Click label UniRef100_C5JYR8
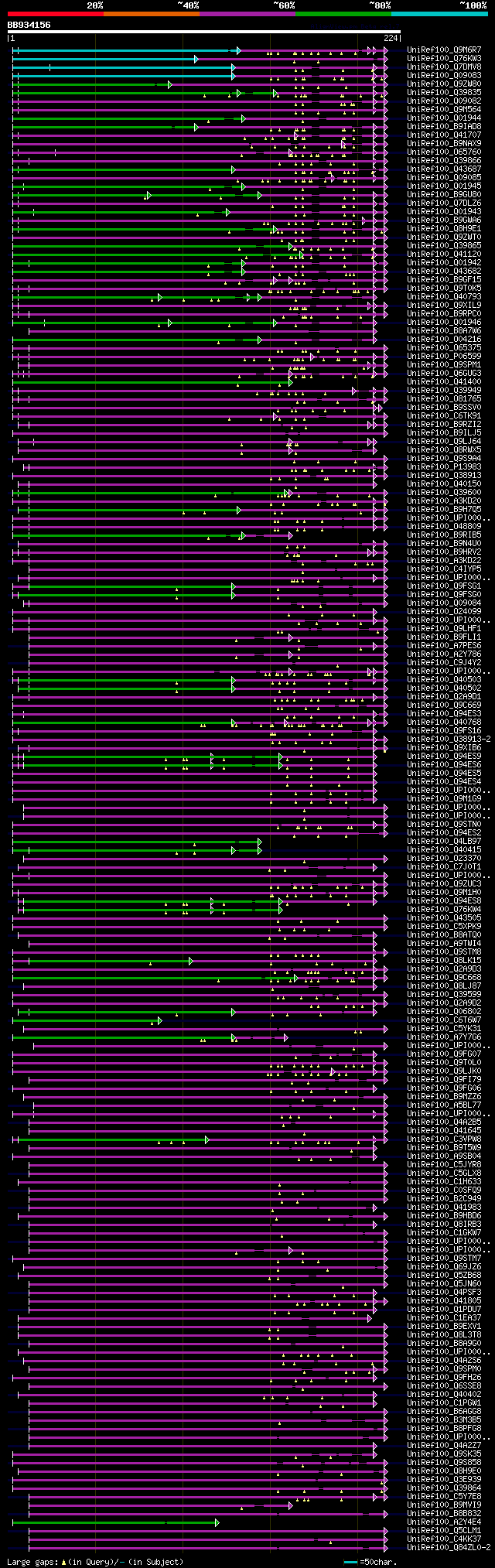 tap(444, 1164)
